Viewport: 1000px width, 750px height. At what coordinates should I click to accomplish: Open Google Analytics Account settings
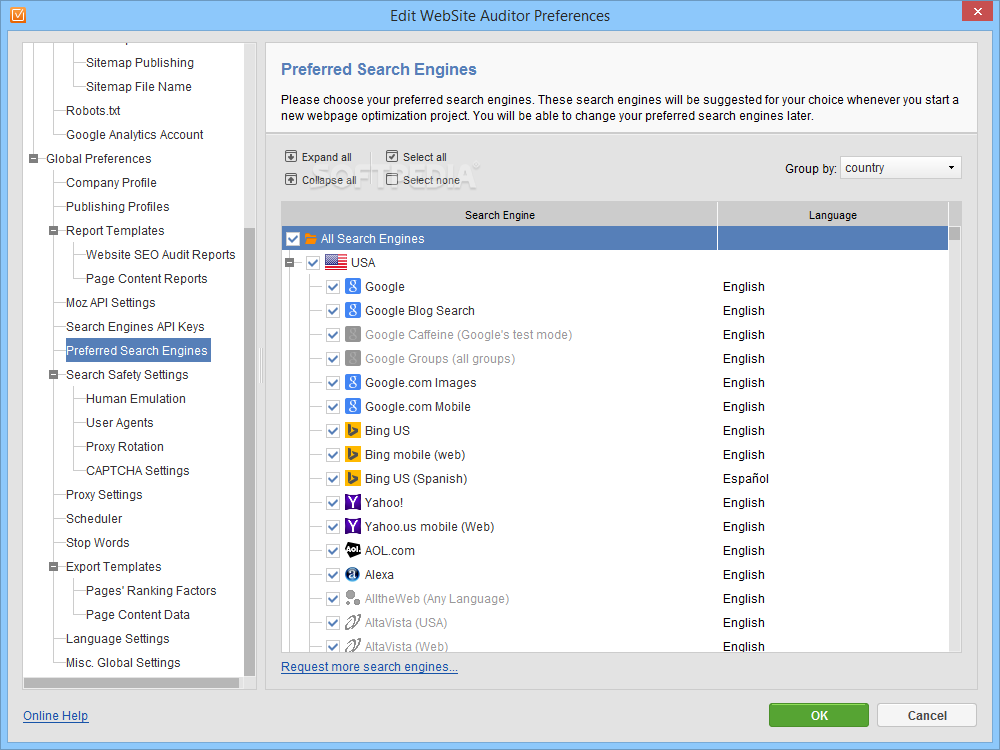click(135, 135)
